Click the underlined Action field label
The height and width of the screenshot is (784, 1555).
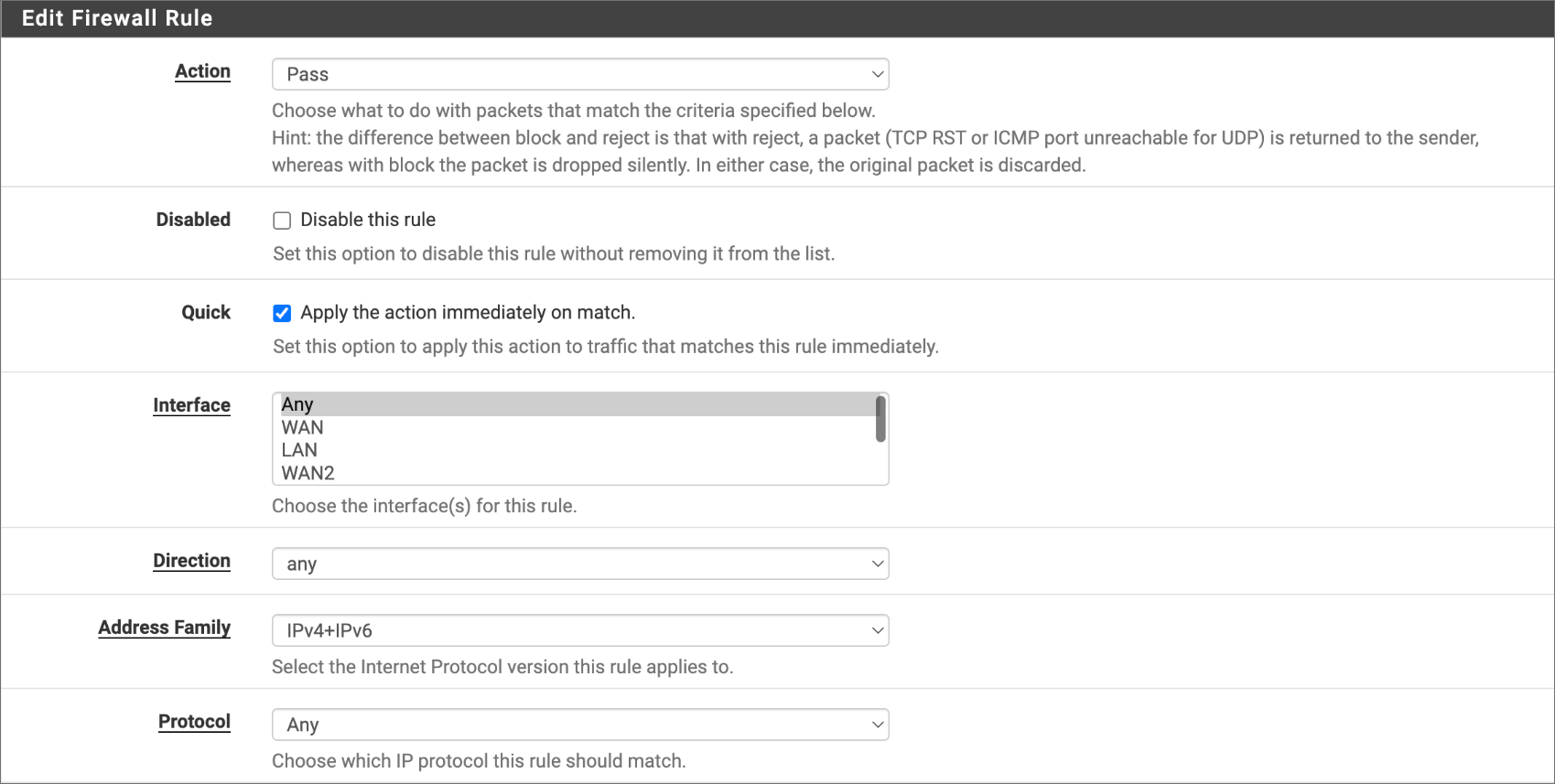coord(202,71)
